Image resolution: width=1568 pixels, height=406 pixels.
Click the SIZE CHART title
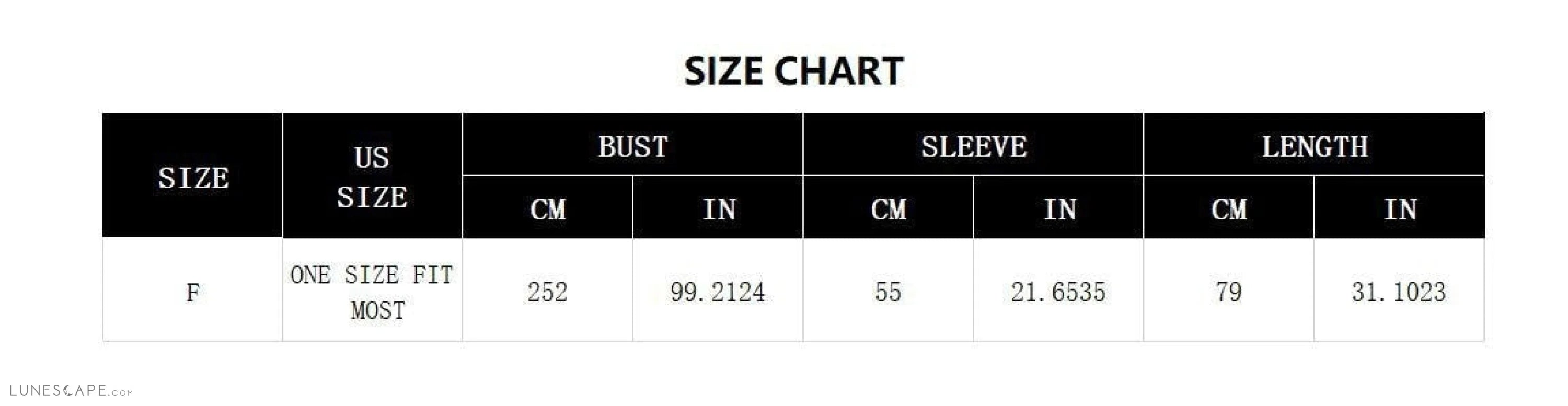pos(794,71)
